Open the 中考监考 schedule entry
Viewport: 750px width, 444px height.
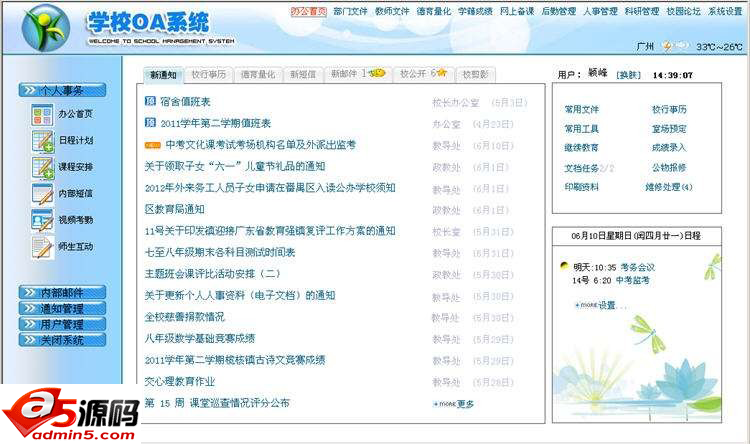(x=632, y=280)
